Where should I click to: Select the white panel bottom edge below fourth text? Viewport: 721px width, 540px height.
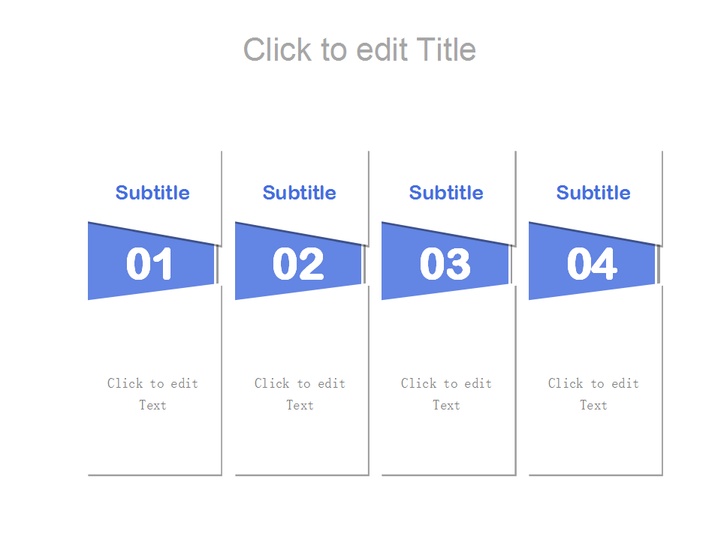click(x=595, y=473)
